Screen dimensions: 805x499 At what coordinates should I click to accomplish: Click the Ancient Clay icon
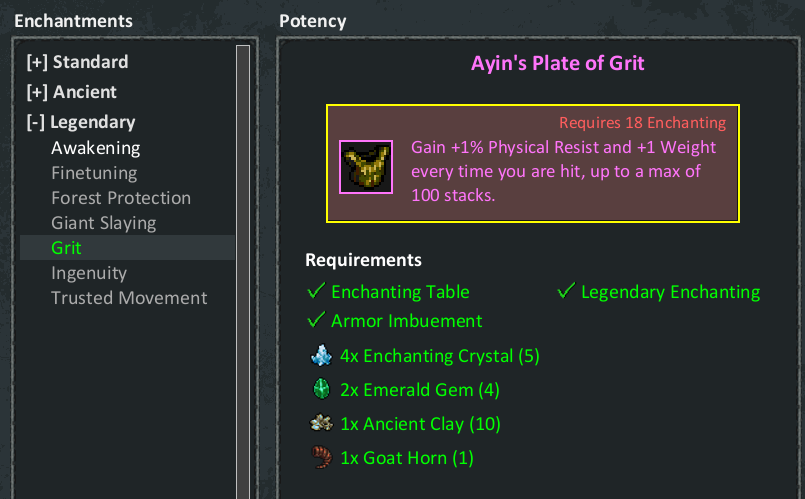point(321,424)
